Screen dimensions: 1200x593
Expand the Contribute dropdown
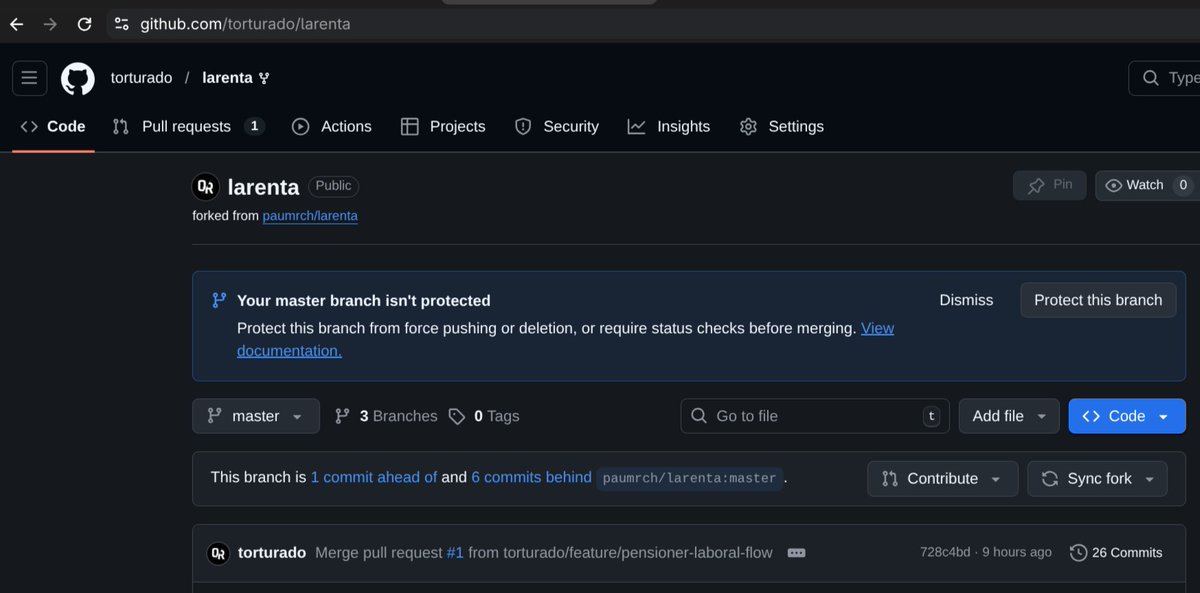point(943,479)
